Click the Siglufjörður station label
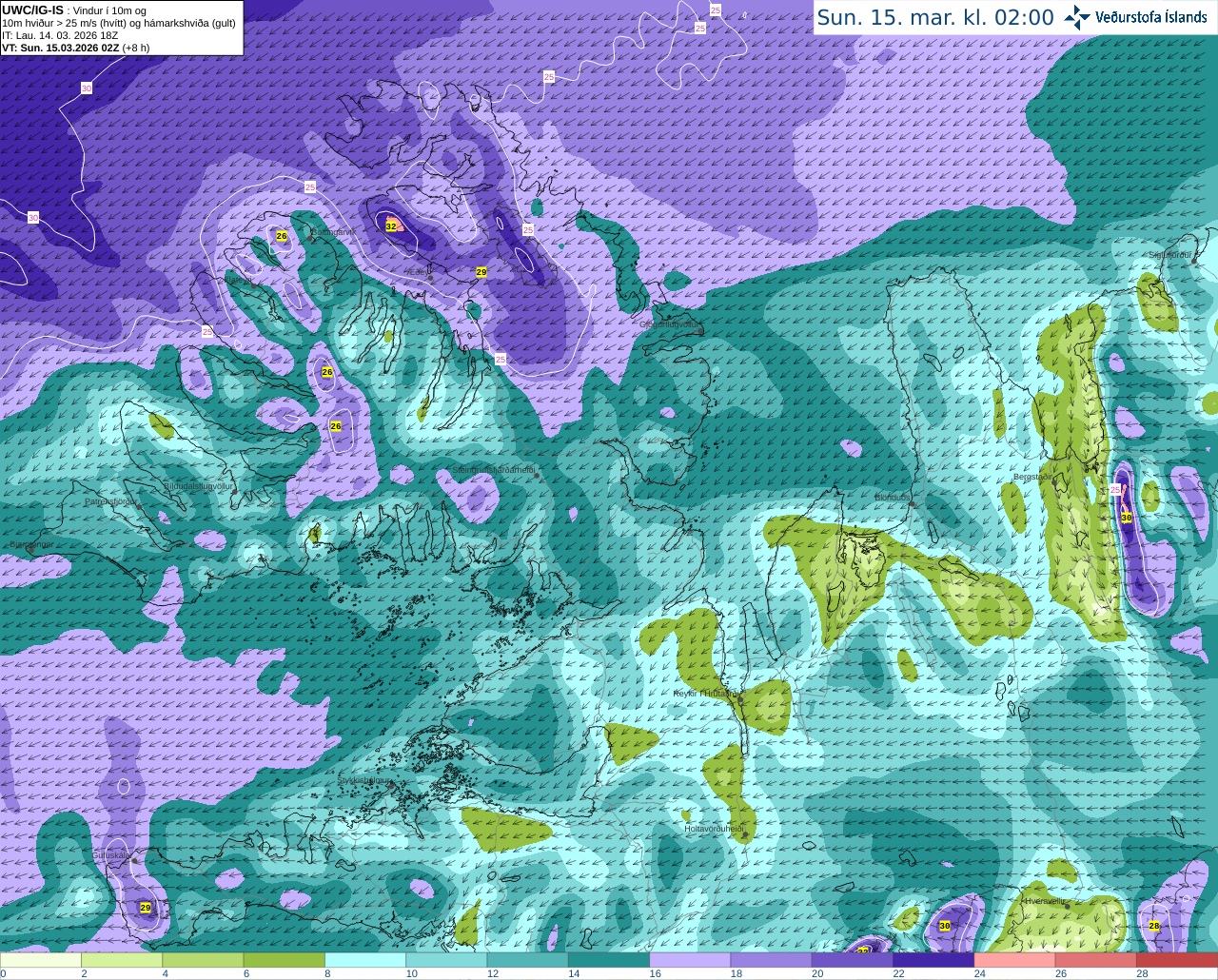 (x=1170, y=255)
